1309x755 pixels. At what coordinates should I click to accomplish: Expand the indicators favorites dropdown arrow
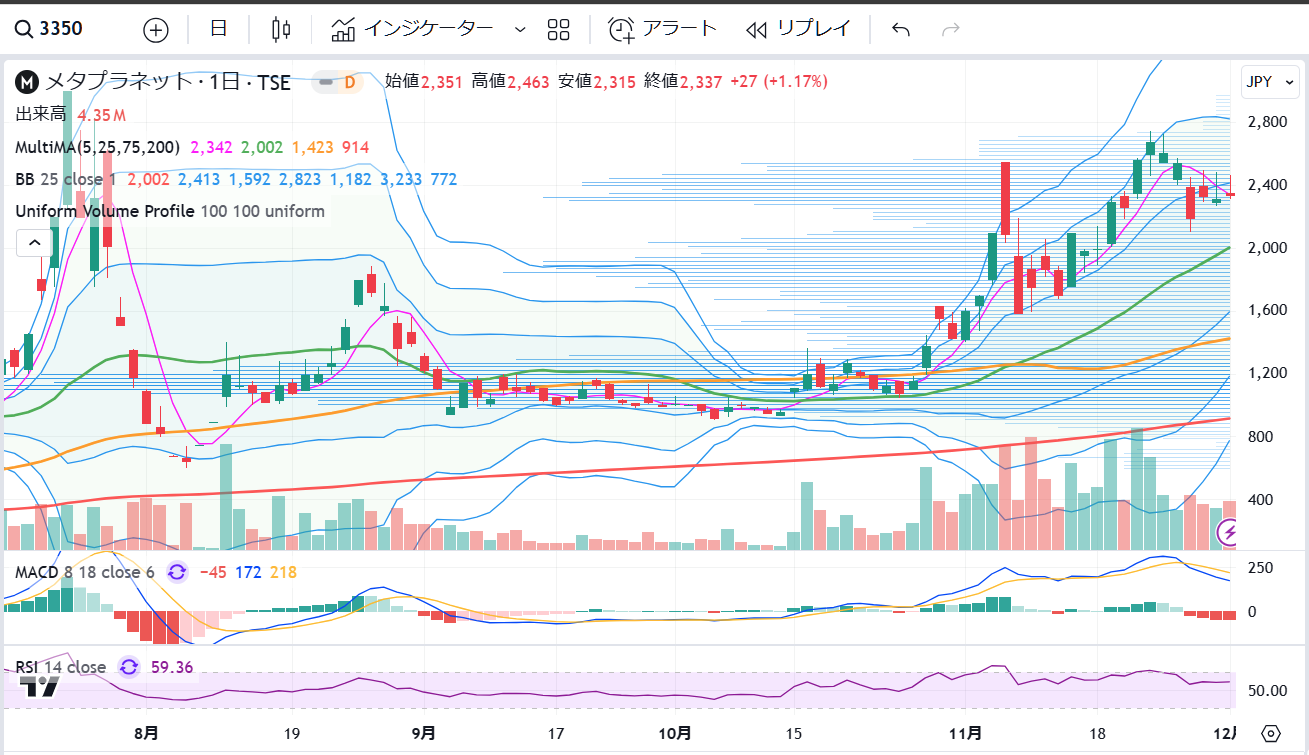(519, 29)
